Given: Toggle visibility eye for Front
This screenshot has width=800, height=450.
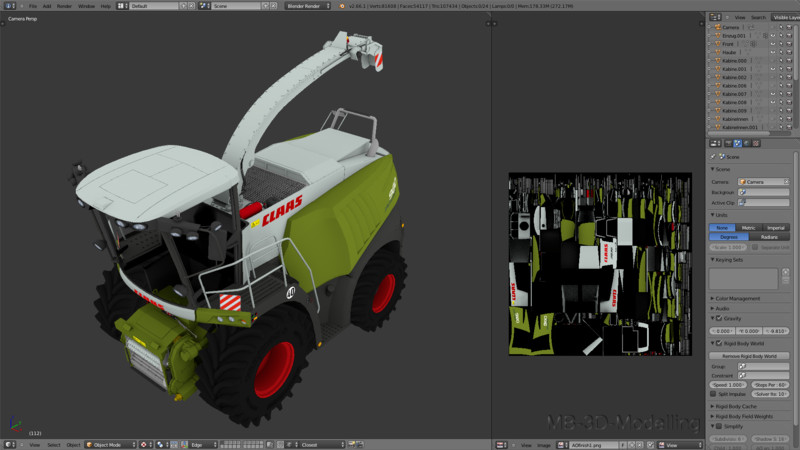Looking at the screenshot, I should pos(773,44).
